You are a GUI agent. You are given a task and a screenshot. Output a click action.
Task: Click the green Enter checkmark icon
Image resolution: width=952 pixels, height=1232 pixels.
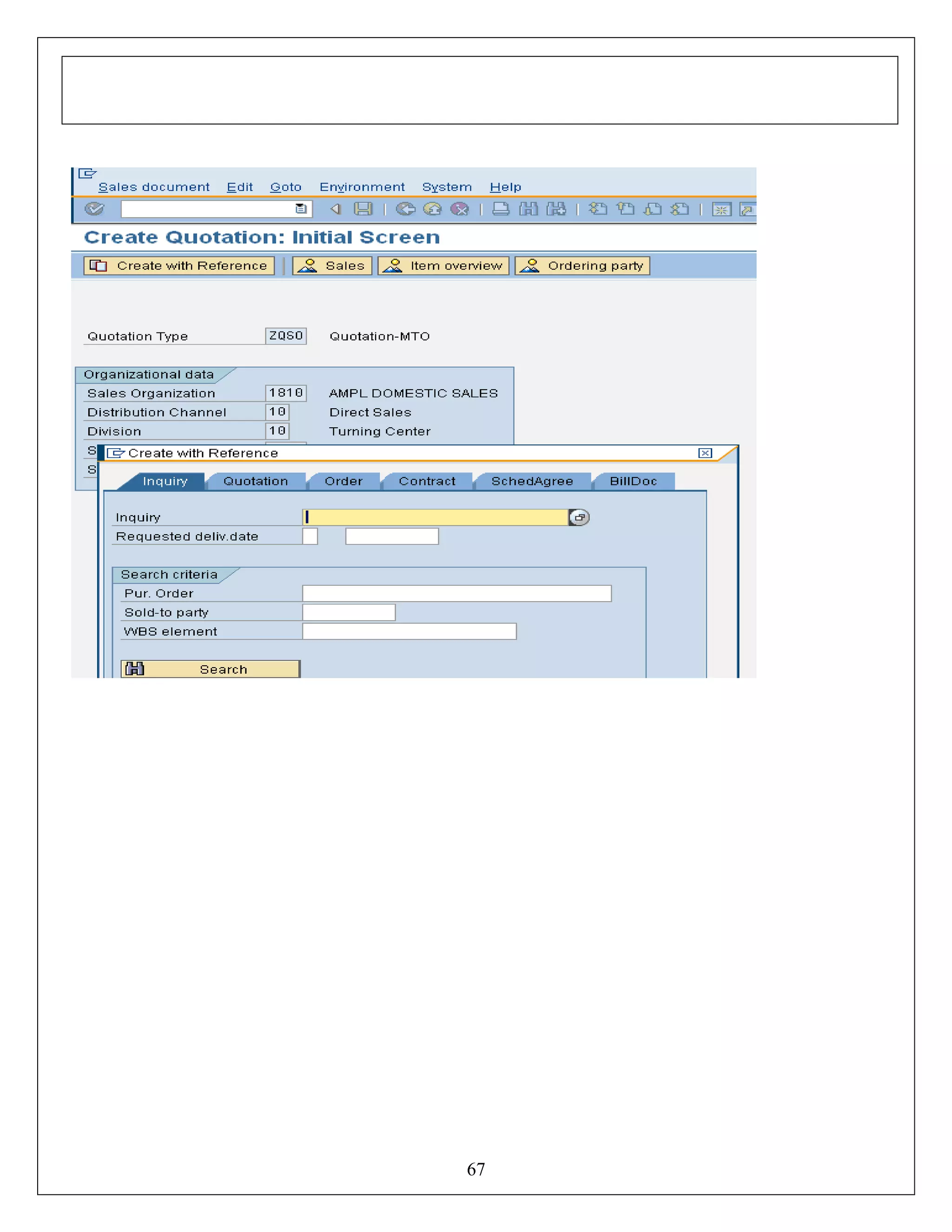click(x=94, y=209)
